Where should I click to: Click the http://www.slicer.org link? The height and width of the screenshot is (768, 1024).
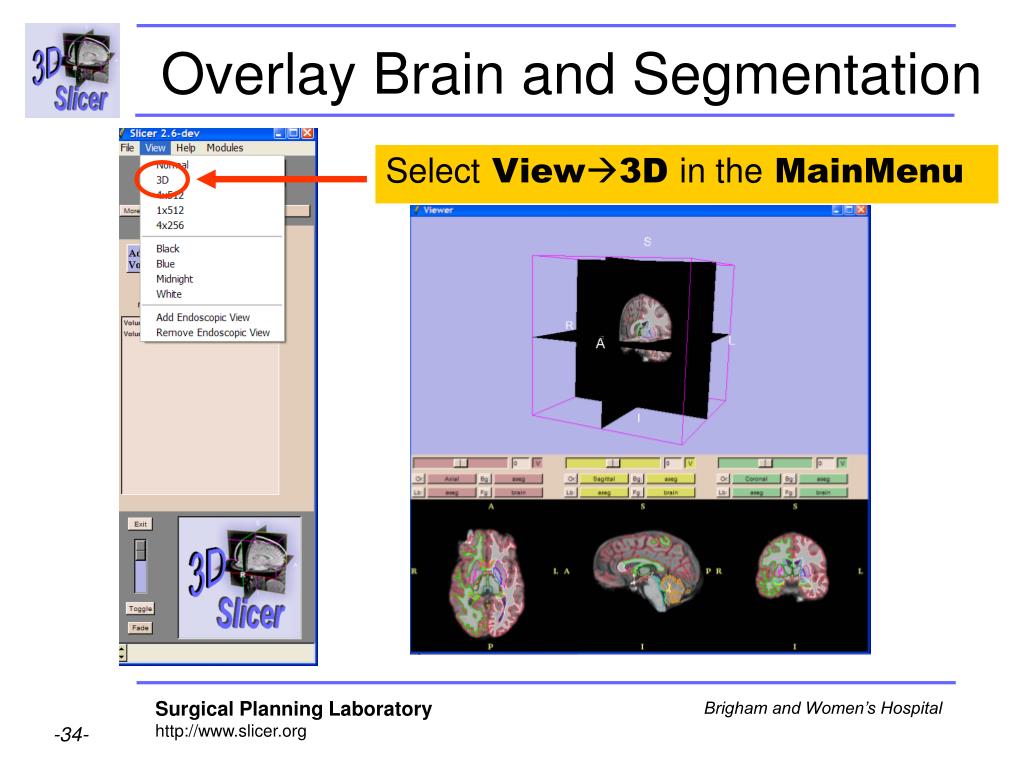231,731
